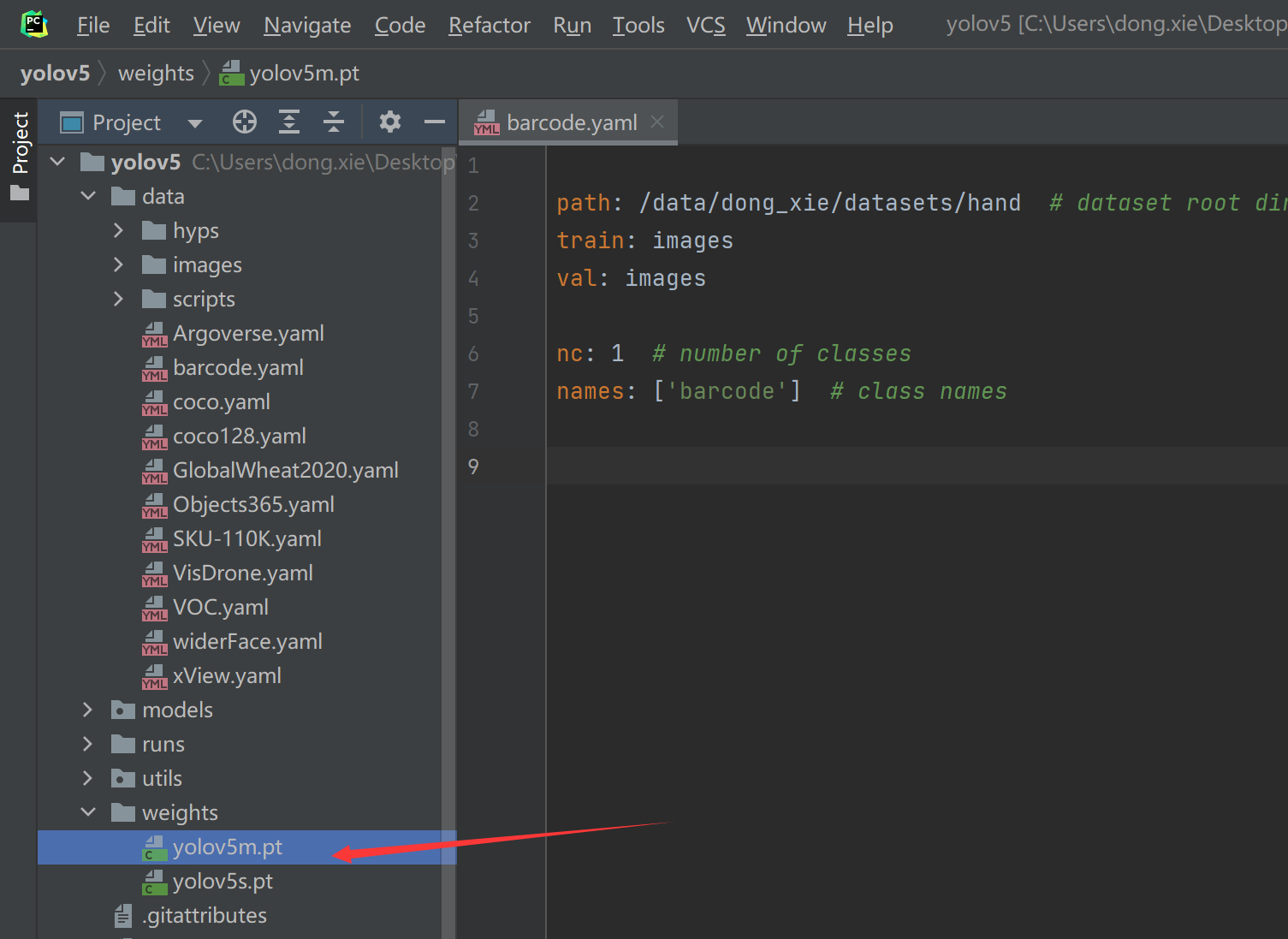This screenshot has height=939, width=1288.
Task: Click the xView.yaml file icon
Action: coord(154,676)
